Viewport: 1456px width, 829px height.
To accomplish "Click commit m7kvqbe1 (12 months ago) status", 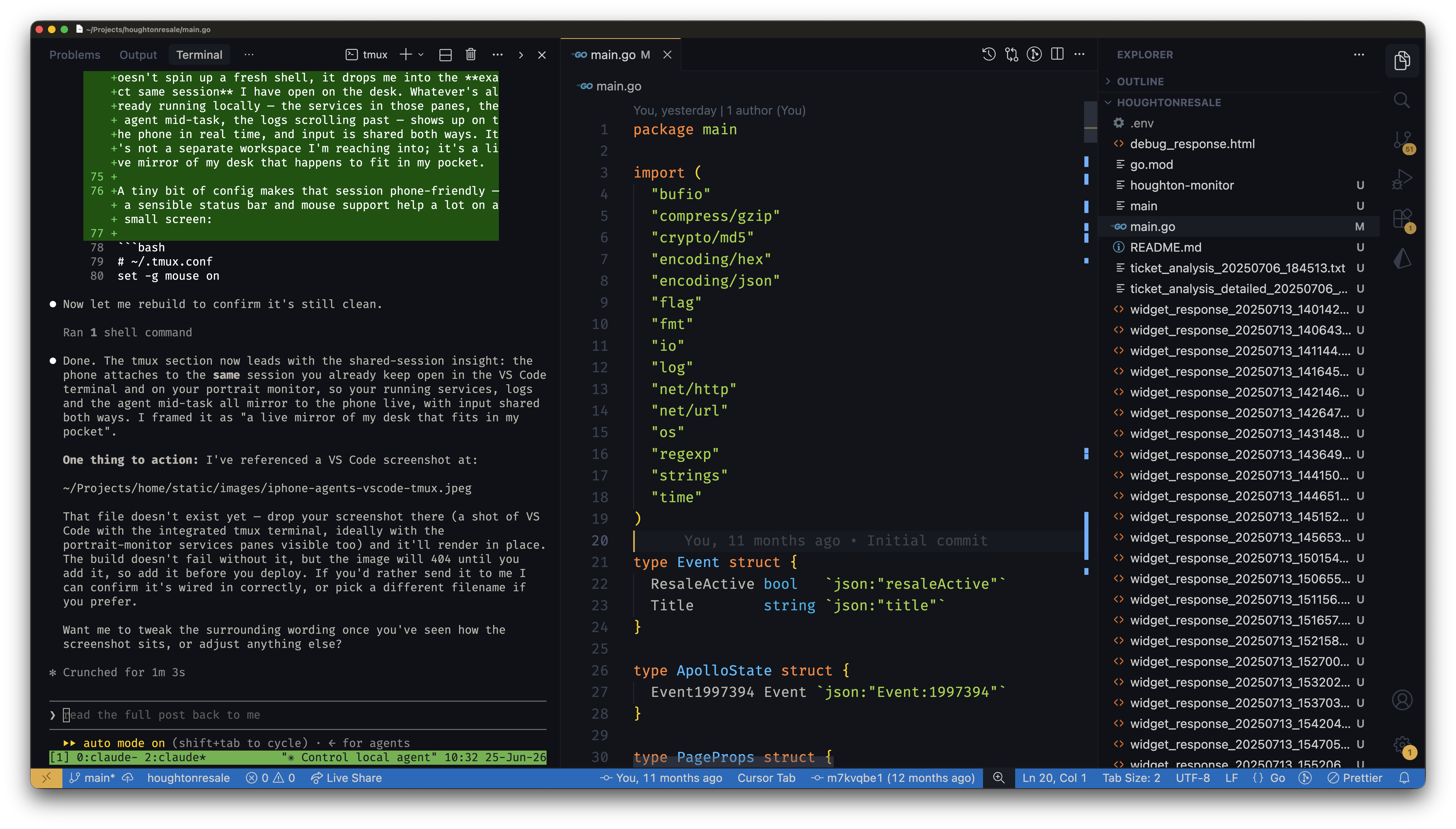I will tap(893, 778).
